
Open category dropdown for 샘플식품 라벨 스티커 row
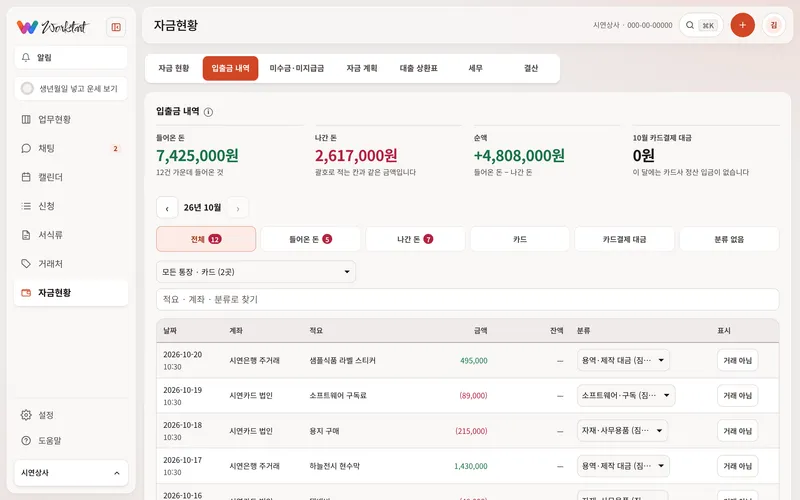click(623, 360)
